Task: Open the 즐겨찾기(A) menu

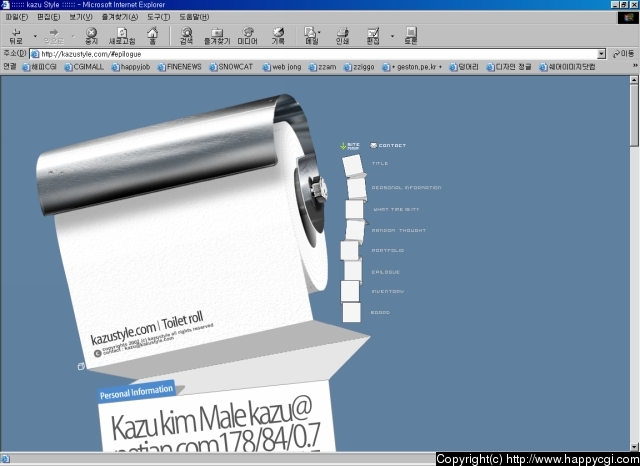Action: point(120,17)
